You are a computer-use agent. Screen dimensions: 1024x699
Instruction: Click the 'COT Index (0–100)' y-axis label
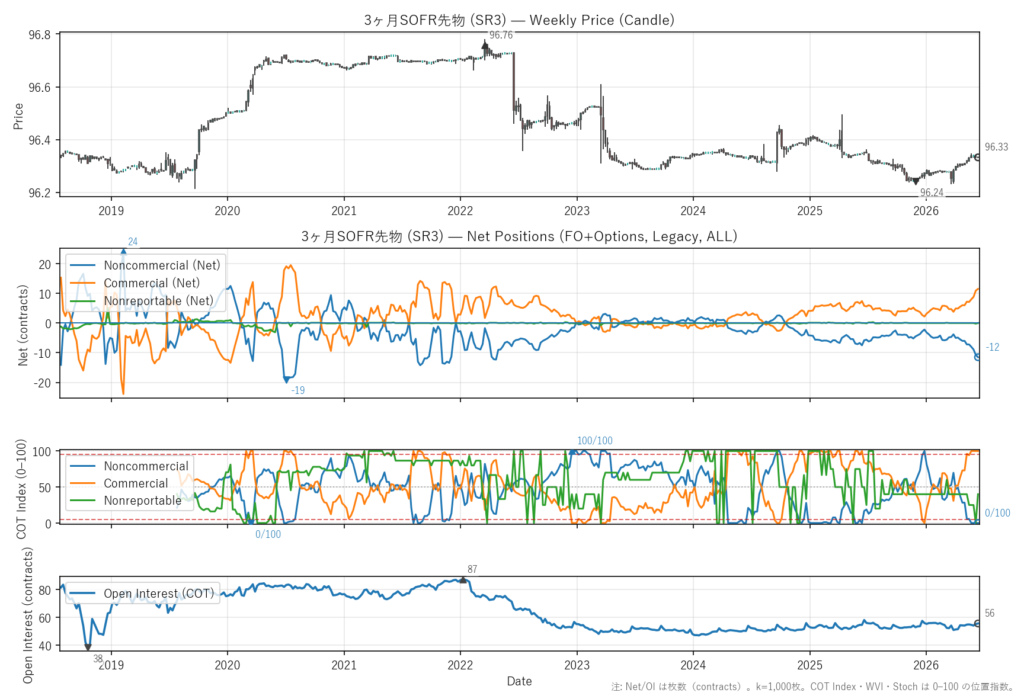point(22,489)
